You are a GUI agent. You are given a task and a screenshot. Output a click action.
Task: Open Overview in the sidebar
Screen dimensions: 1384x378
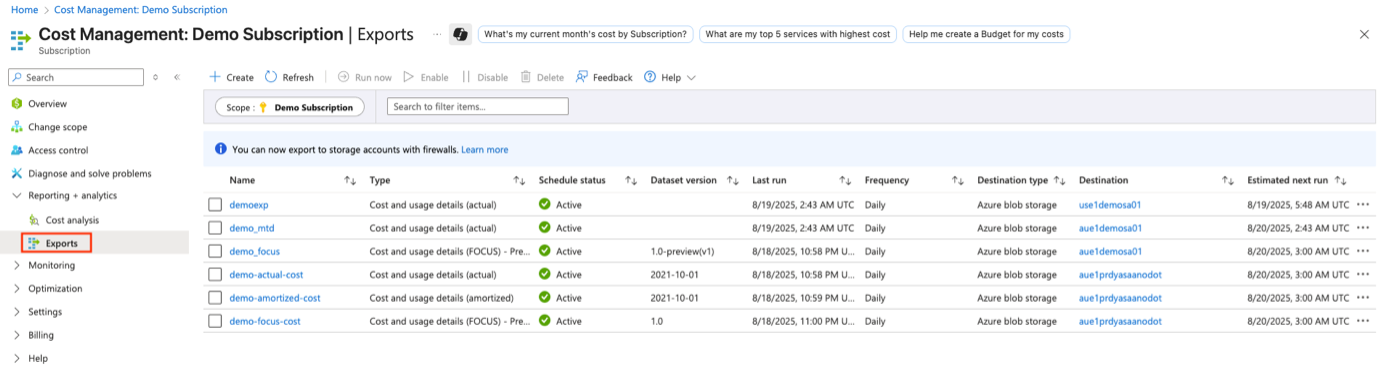pyautogui.click(x=47, y=104)
